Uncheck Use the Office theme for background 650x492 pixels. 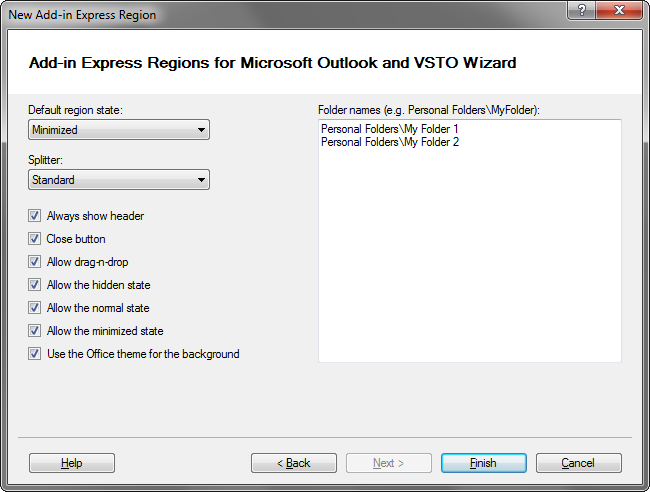point(35,354)
